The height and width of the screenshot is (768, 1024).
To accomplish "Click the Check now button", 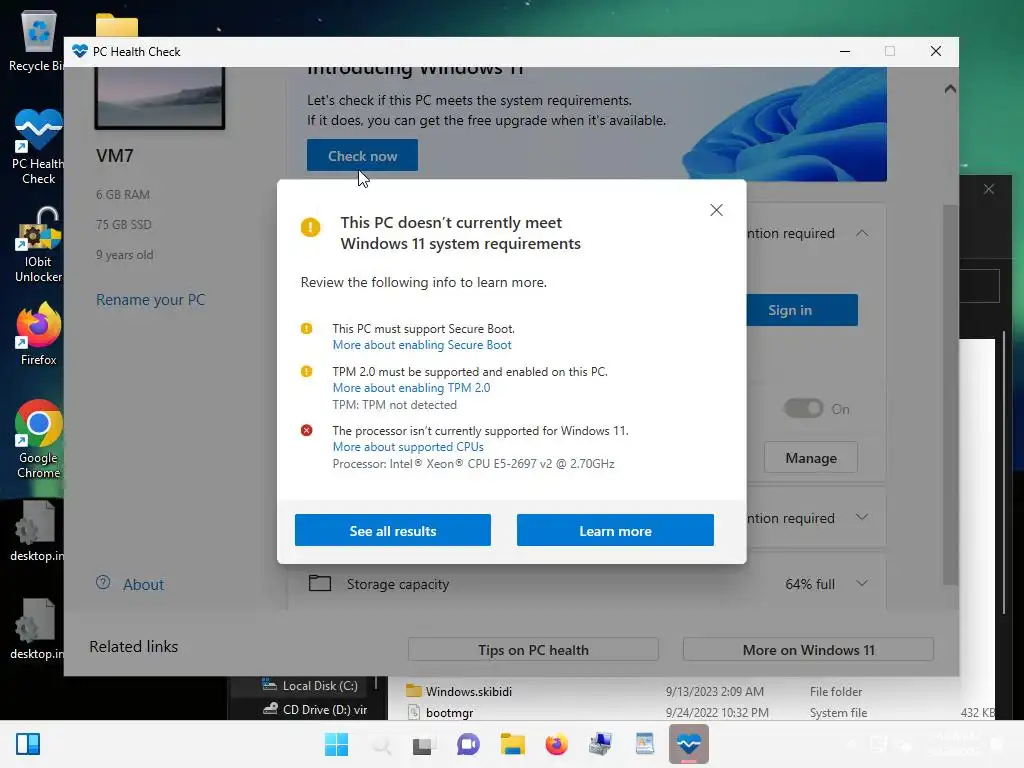I will coord(362,155).
